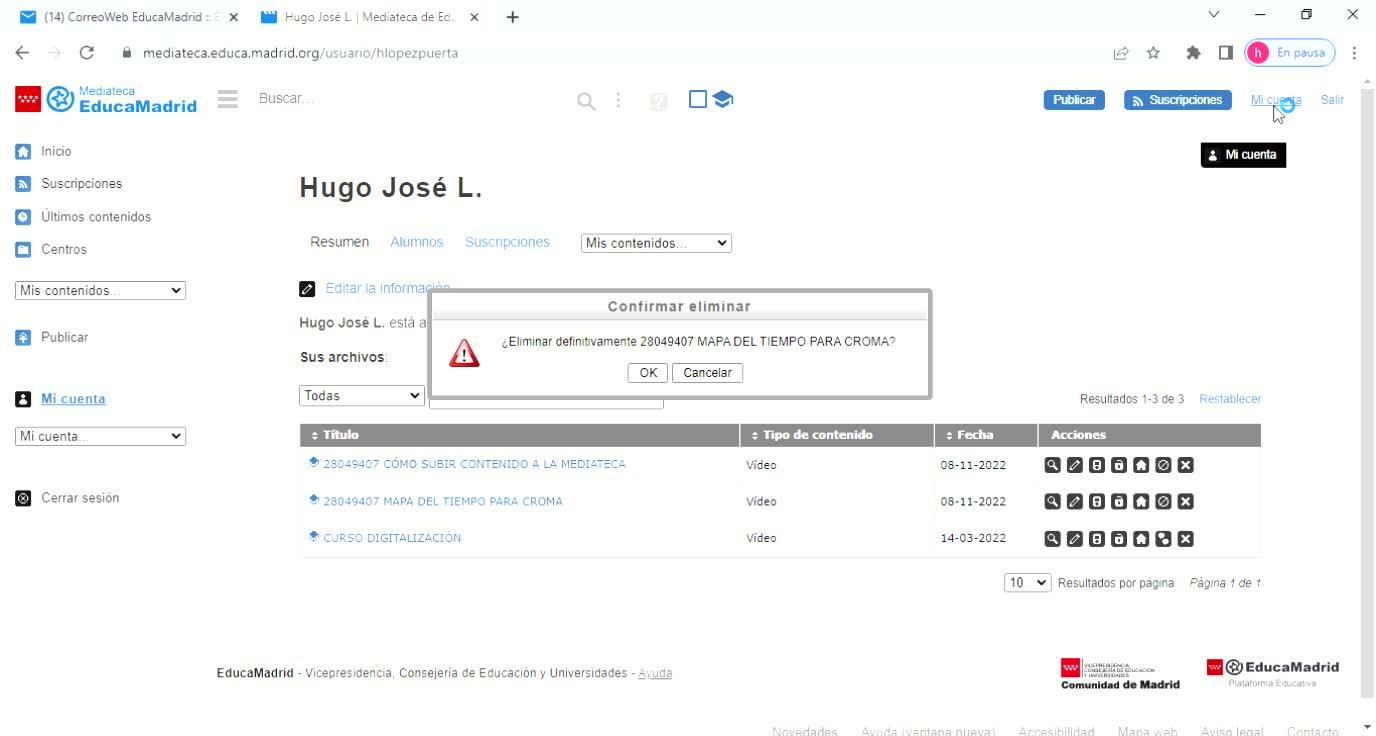1376x736 pixels.
Task: Sort the table by Título column
Action: [x=335, y=435]
